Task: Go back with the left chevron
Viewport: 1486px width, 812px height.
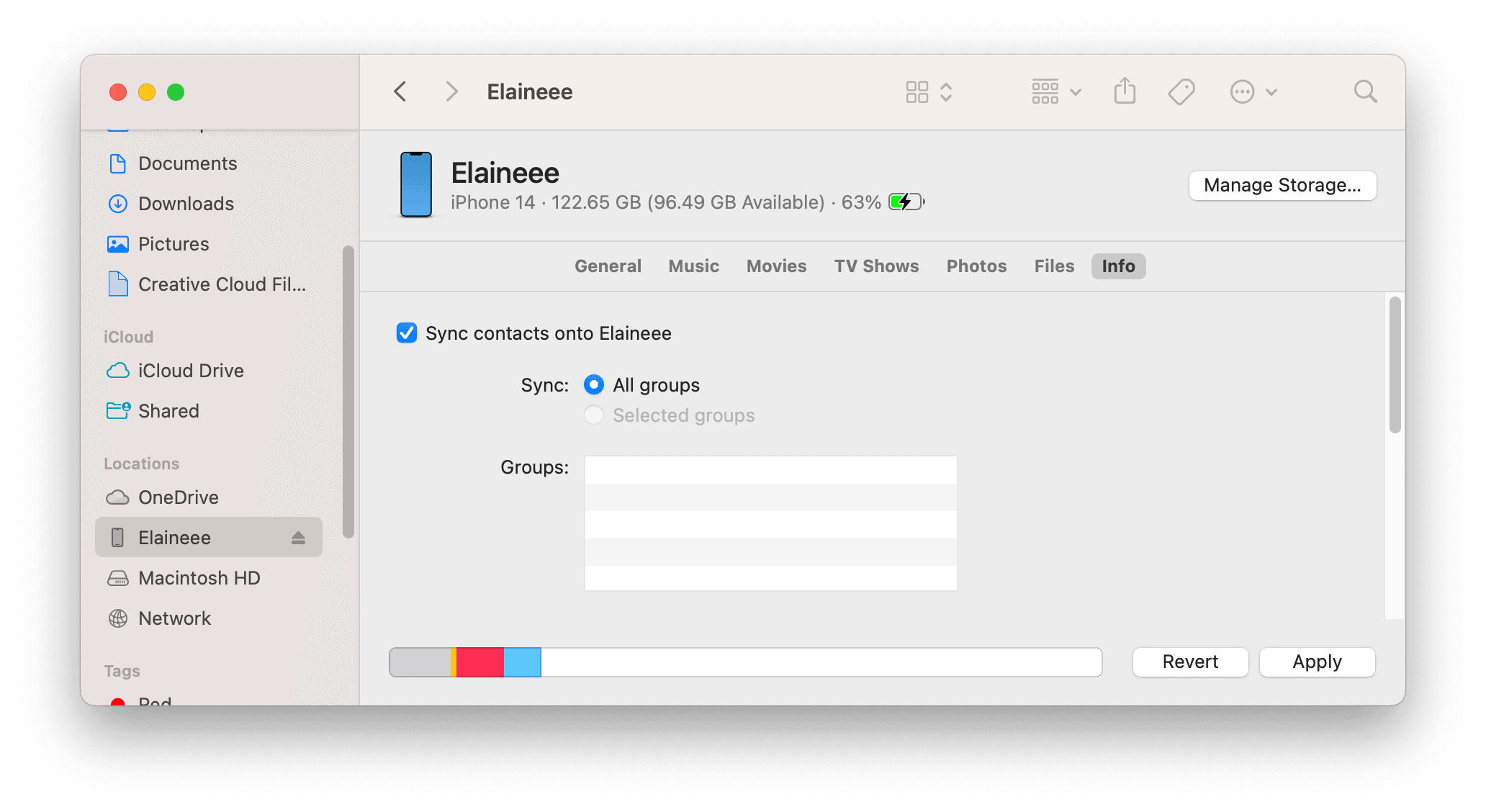Action: click(x=400, y=91)
